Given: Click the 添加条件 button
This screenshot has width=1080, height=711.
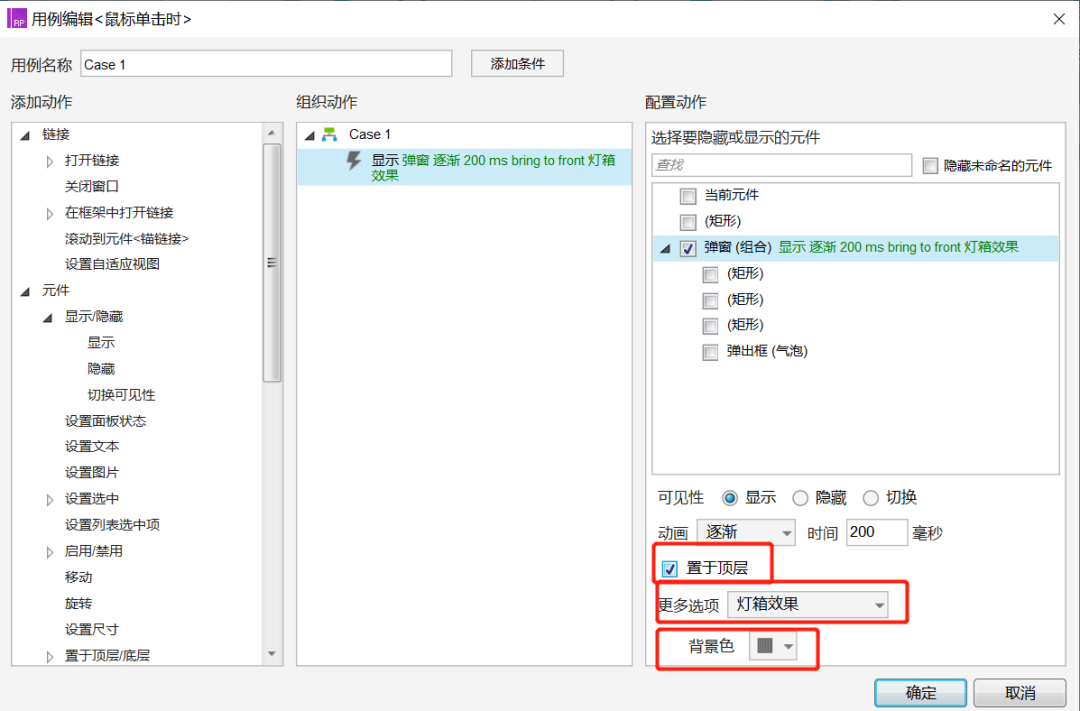Looking at the screenshot, I should (517, 63).
